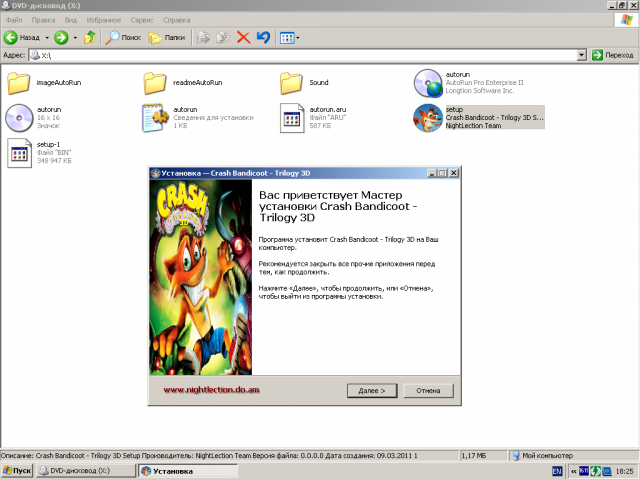Select the Sound folder

[x=304, y=83]
